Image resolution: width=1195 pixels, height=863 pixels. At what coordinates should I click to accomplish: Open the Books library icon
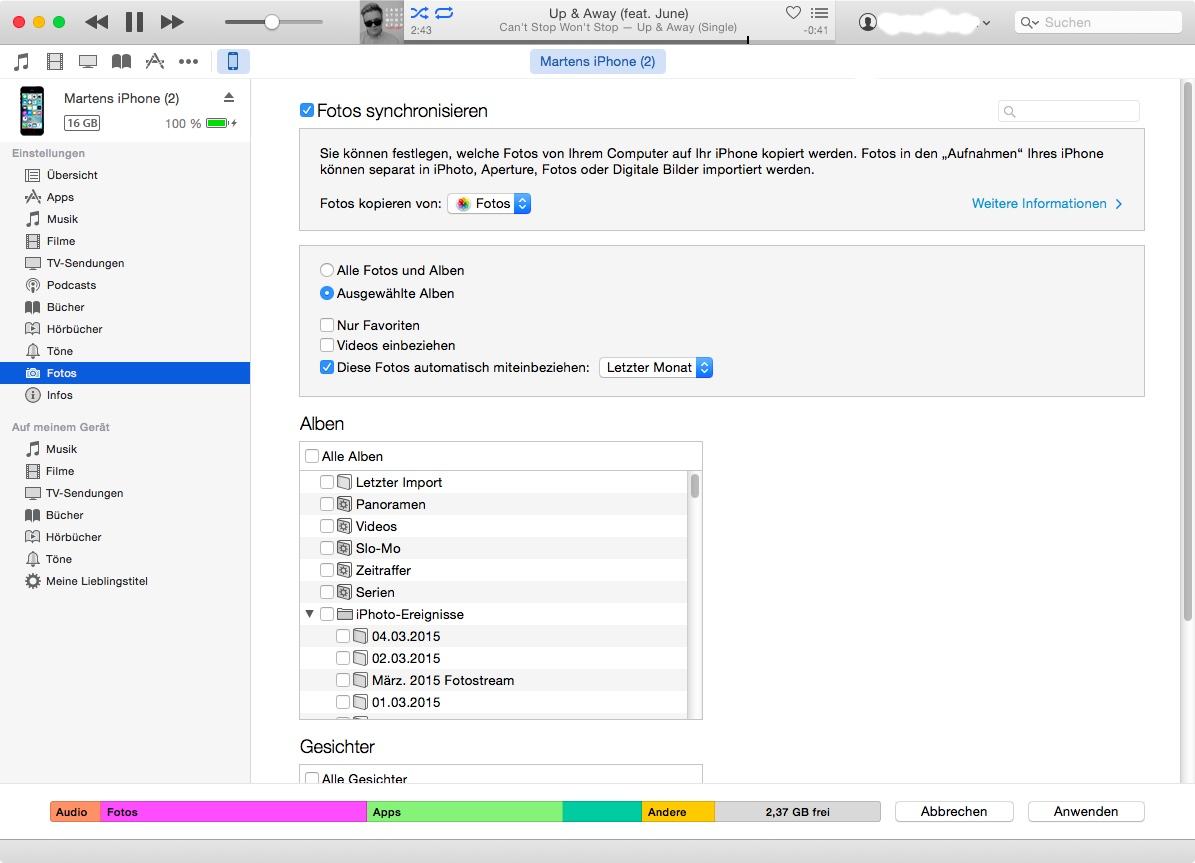[121, 61]
